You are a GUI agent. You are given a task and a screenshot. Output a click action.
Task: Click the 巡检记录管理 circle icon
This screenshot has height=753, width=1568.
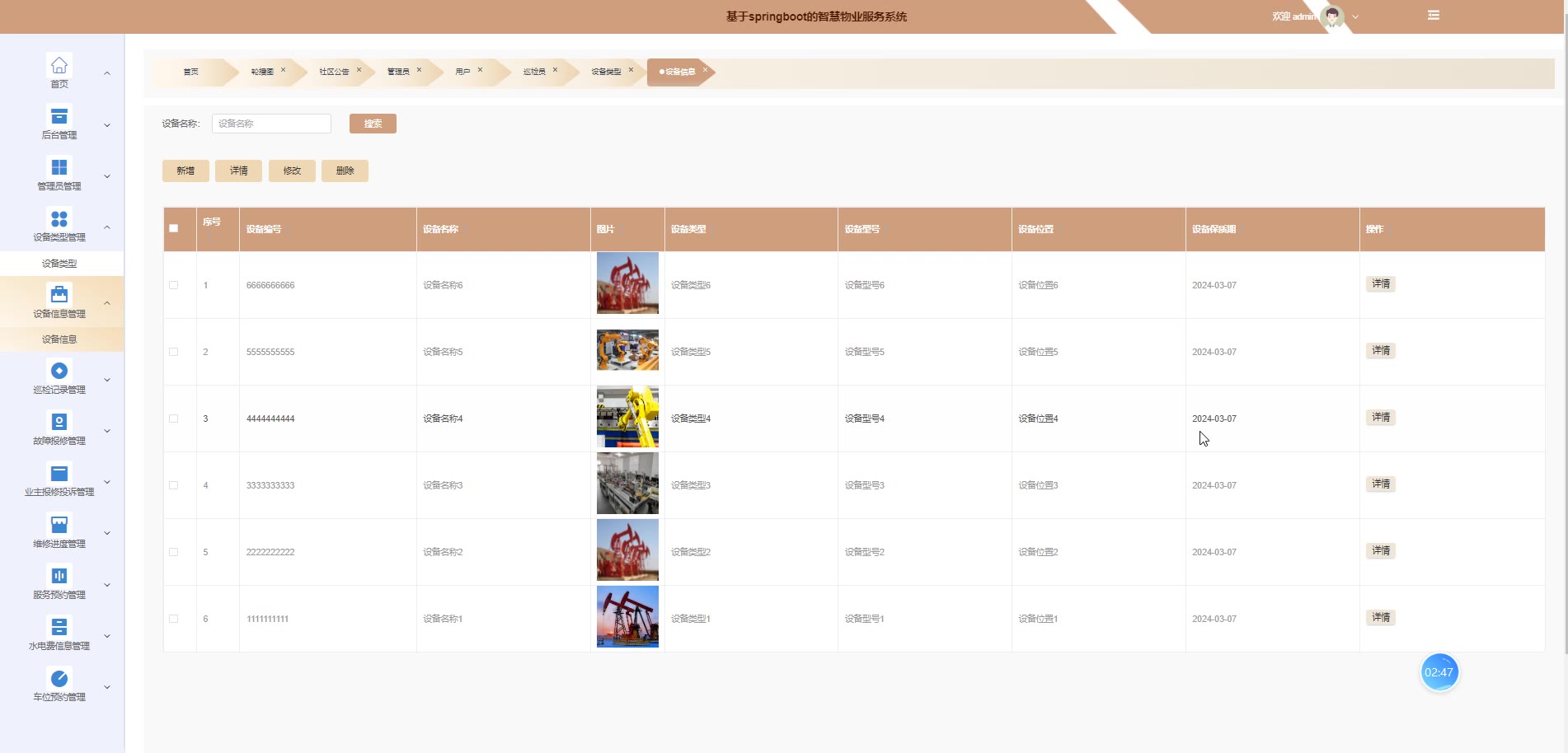click(59, 371)
